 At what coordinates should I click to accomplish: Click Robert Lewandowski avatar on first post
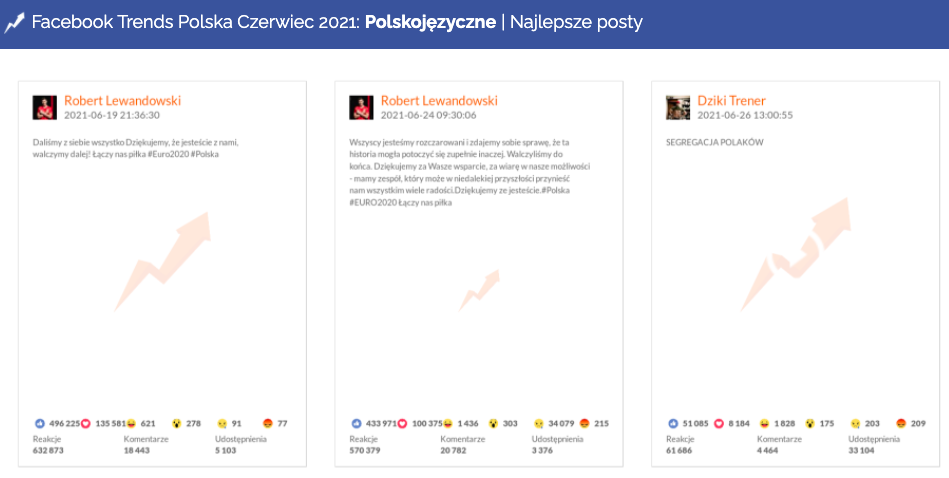[45, 107]
